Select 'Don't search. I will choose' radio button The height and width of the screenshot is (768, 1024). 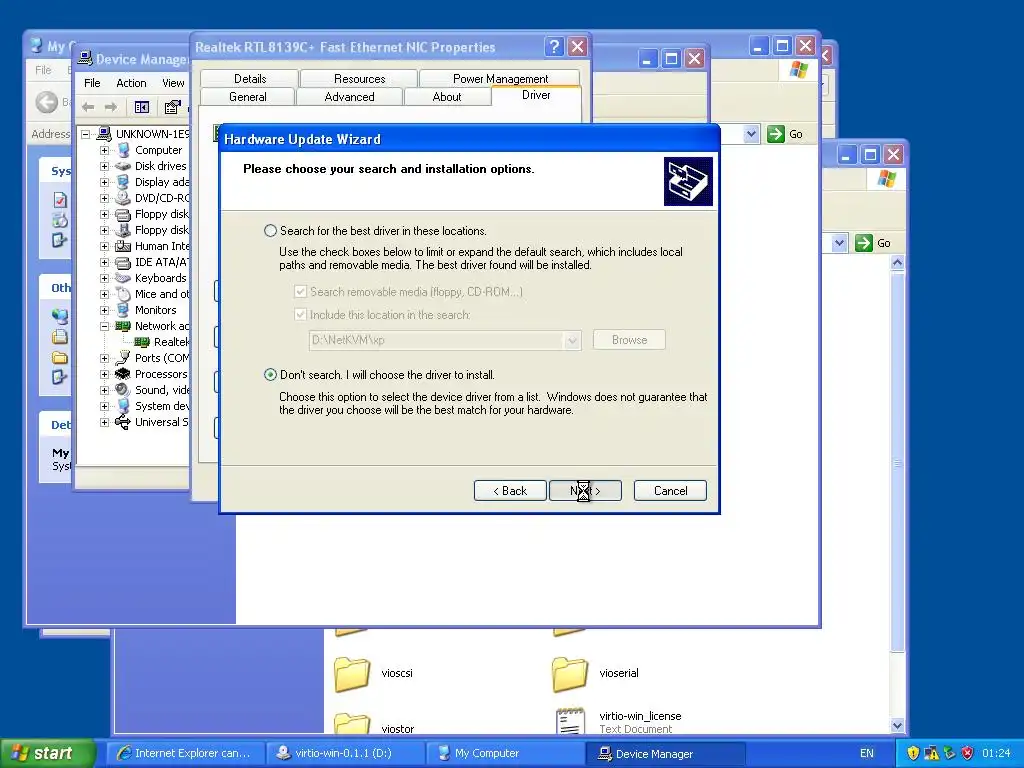coord(270,375)
